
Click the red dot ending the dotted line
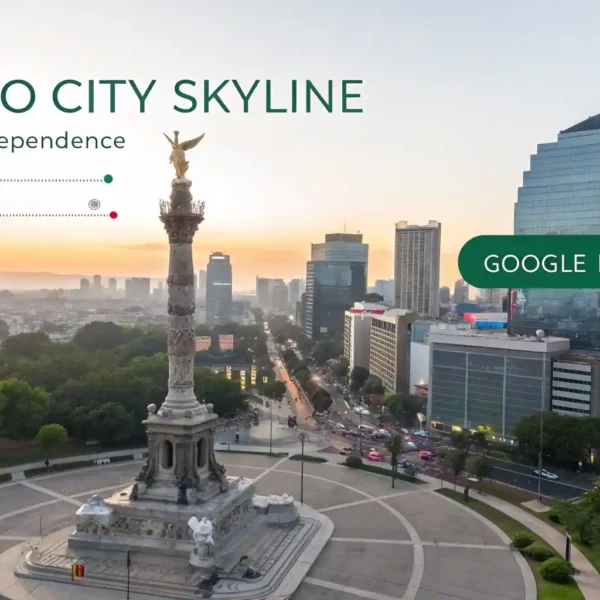point(113,215)
